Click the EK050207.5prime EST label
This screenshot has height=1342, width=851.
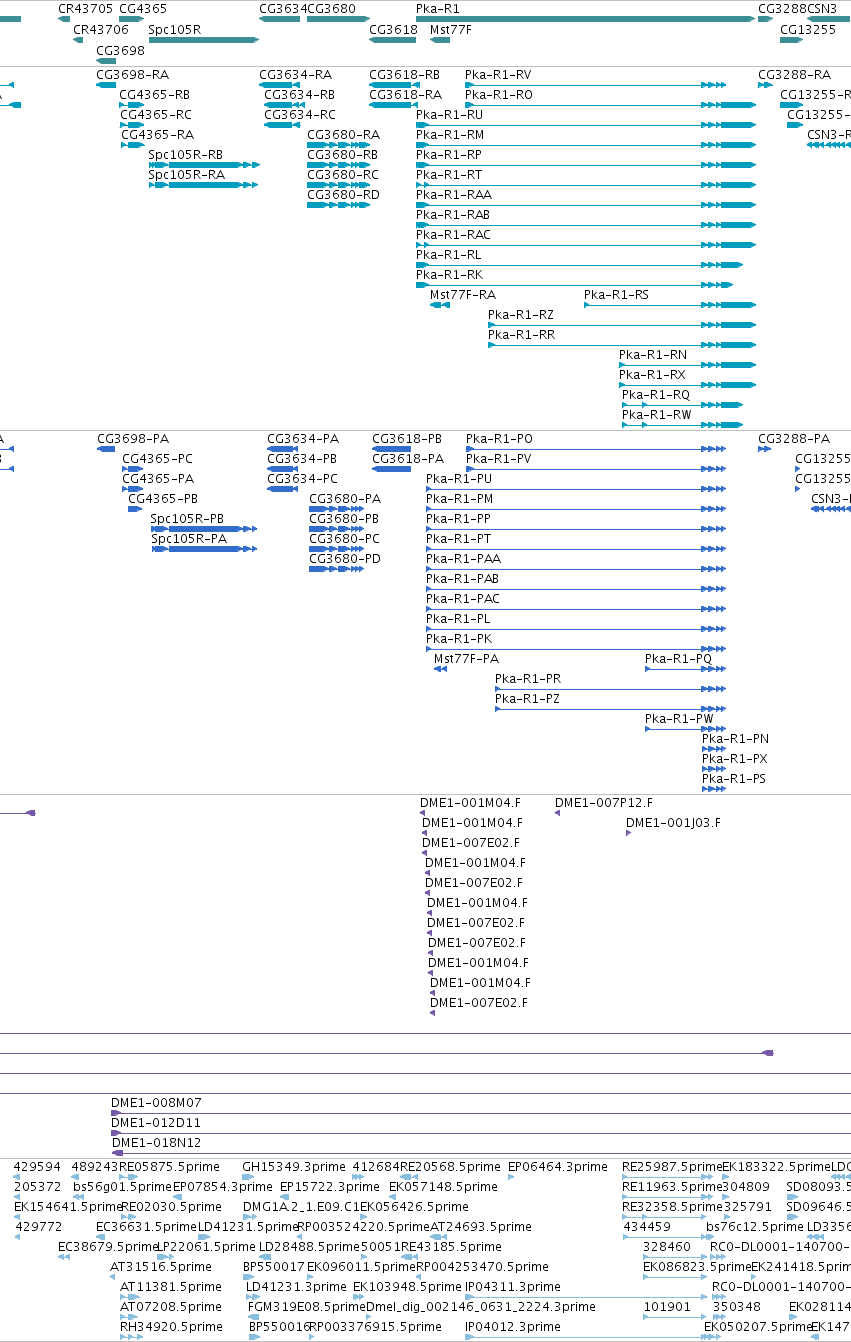coord(757,1326)
